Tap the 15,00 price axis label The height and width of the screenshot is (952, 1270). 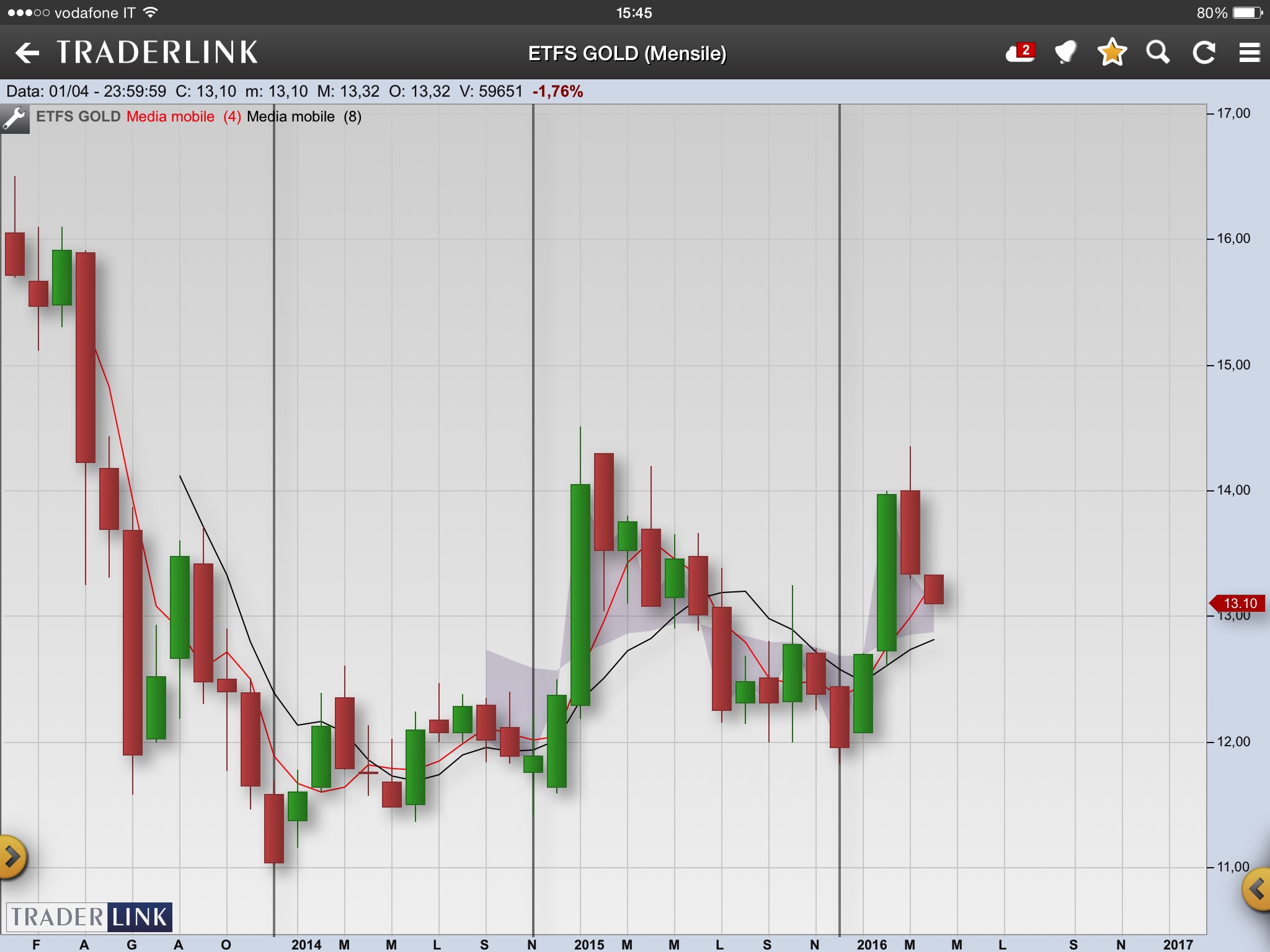coord(1233,365)
